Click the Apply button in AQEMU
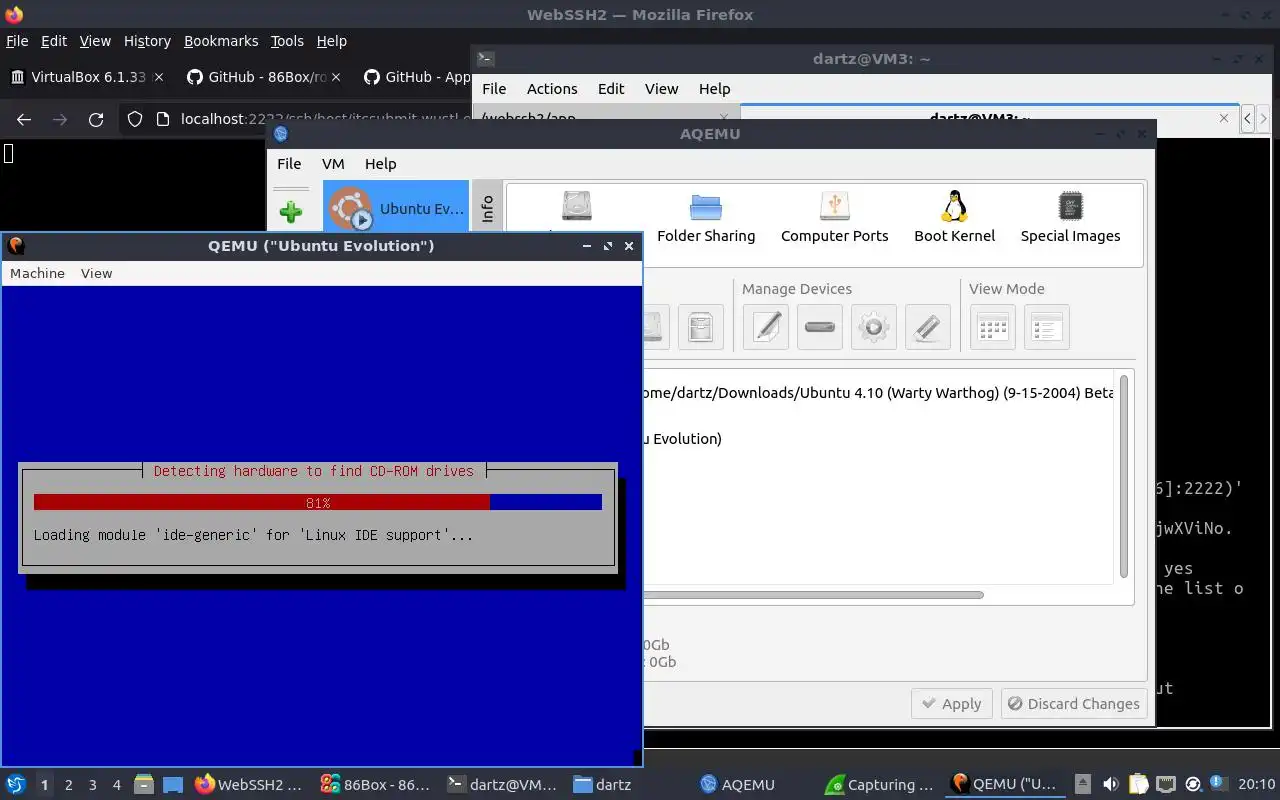1280x800 pixels. coord(952,704)
